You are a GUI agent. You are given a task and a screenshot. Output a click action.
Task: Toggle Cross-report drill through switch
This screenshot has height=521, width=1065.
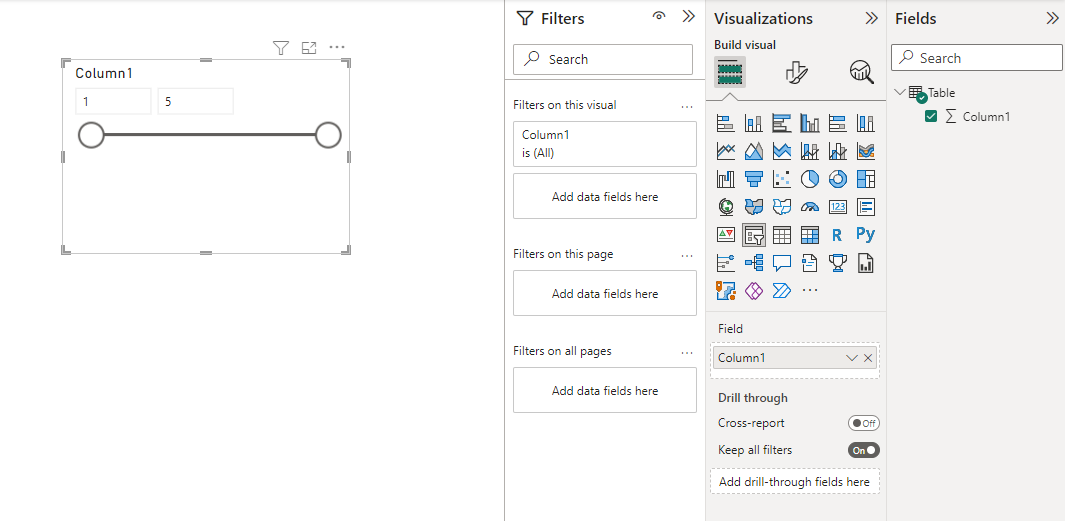863,423
